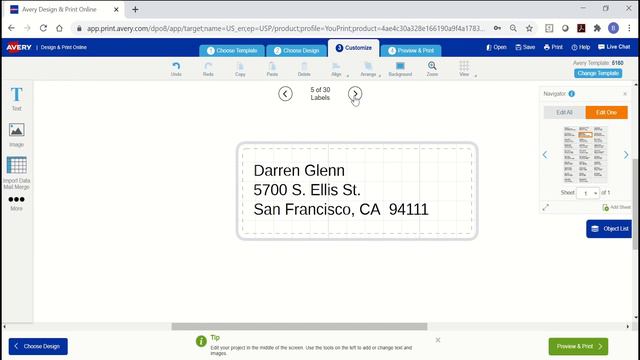640x360 pixels.
Task: Open Help in the header
Action: (x=581, y=47)
